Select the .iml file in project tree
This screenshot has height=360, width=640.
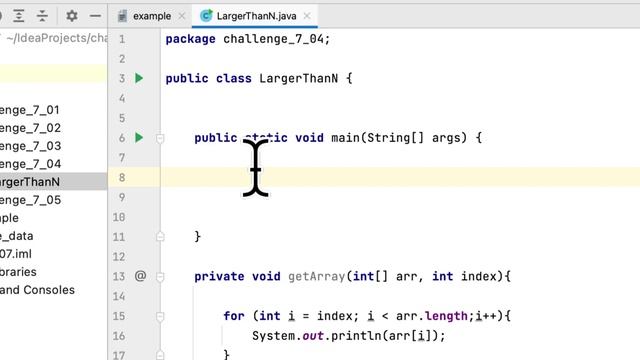(16, 253)
